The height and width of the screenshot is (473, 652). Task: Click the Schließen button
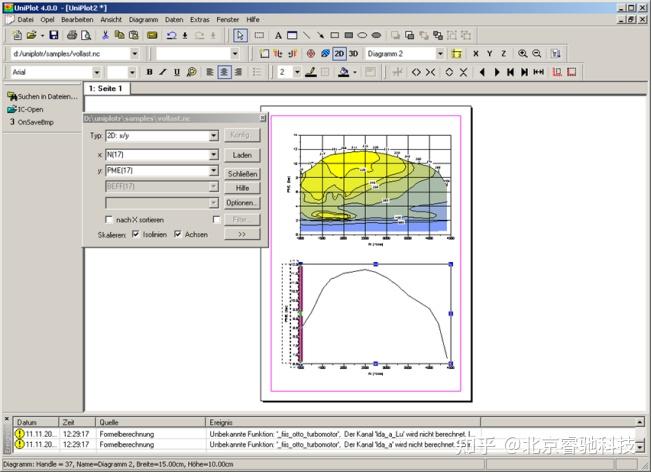pos(241,174)
